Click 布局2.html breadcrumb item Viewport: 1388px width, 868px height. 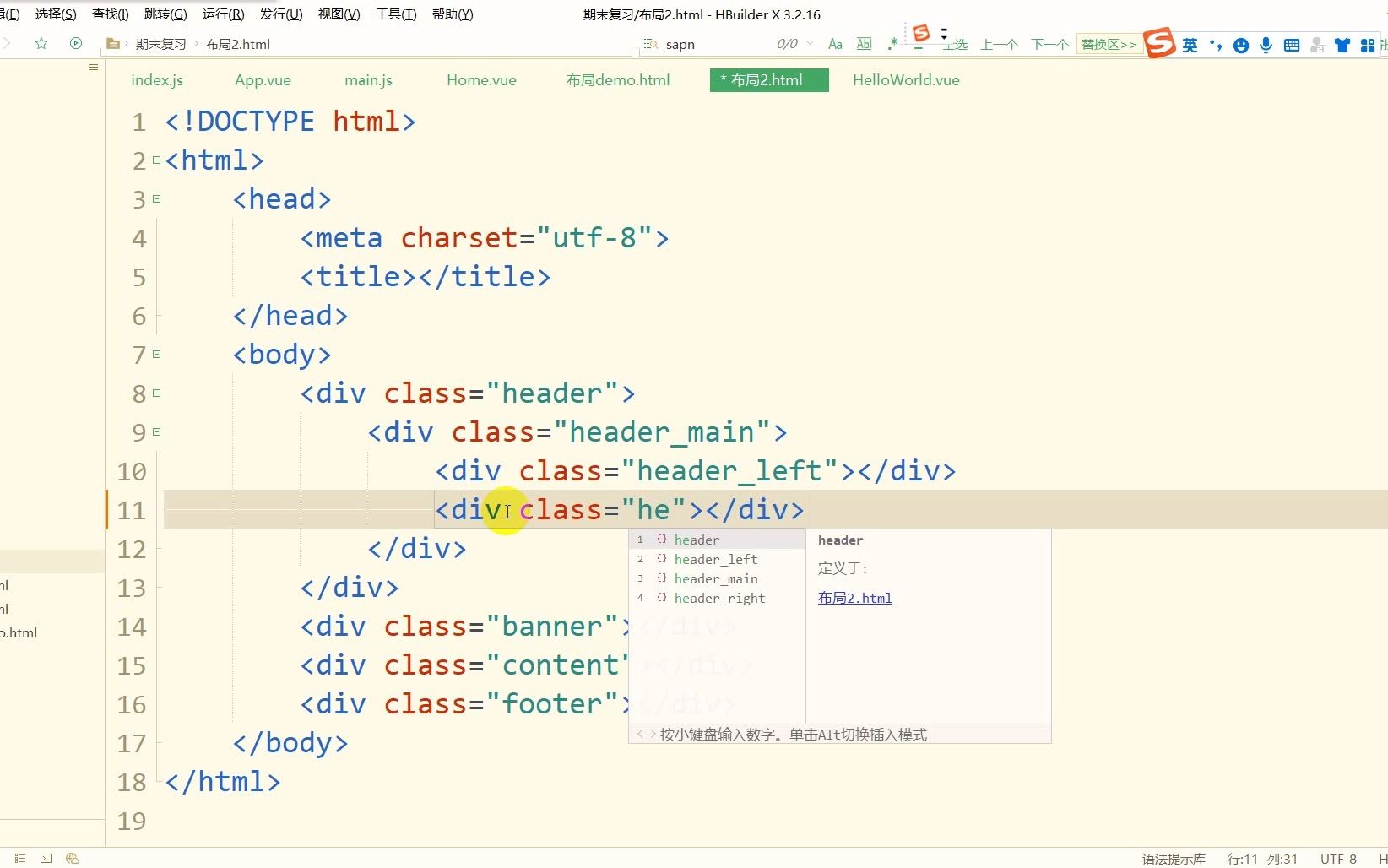pos(238,44)
